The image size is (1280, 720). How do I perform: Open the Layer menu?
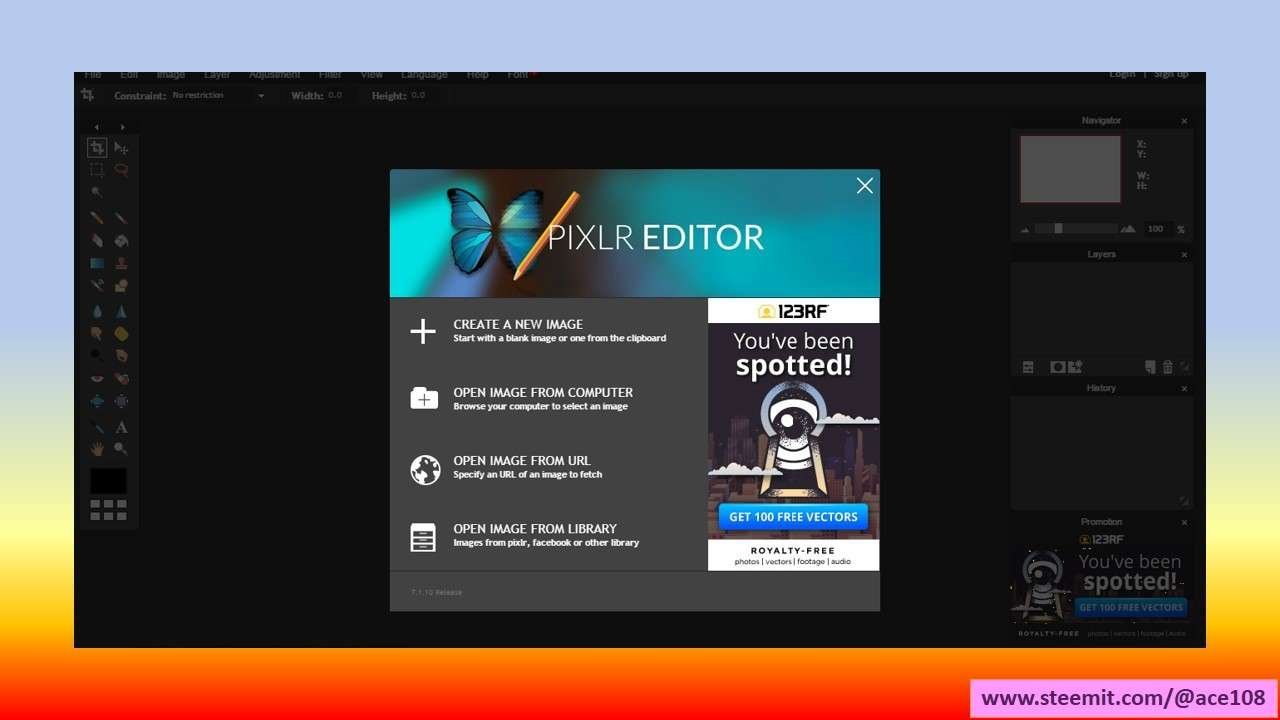coord(217,75)
